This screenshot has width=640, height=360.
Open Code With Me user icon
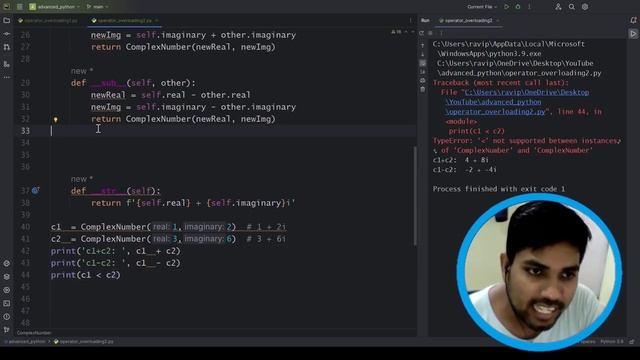click(558, 7)
